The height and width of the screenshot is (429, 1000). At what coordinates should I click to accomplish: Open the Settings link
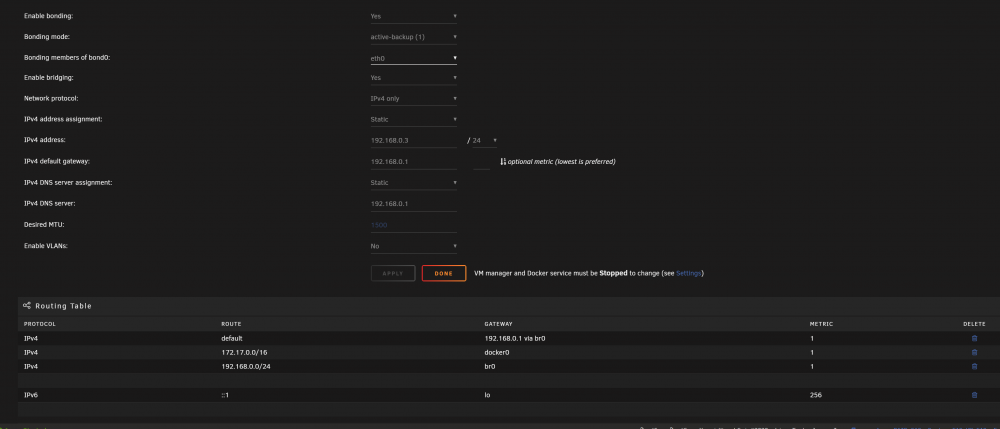pyautogui.click(x=688, y=273)
